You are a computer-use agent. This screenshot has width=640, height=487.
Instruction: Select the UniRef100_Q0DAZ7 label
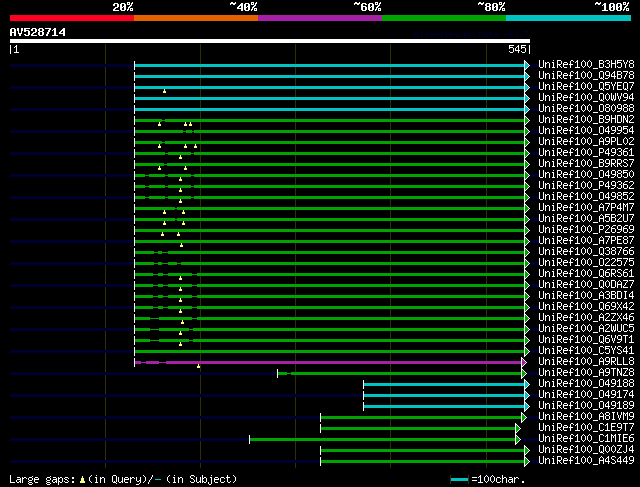(x=586, y=285)
